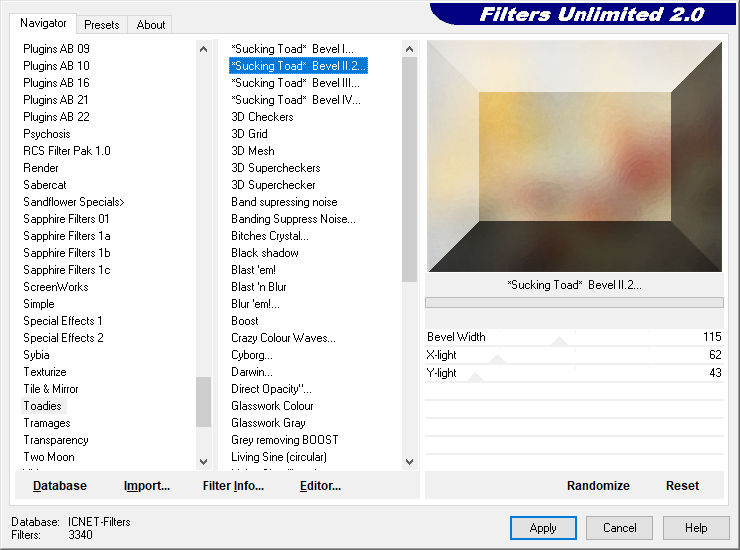Select the Navigator tab
This screenshot has width=740, height=550.
[43, 23]
